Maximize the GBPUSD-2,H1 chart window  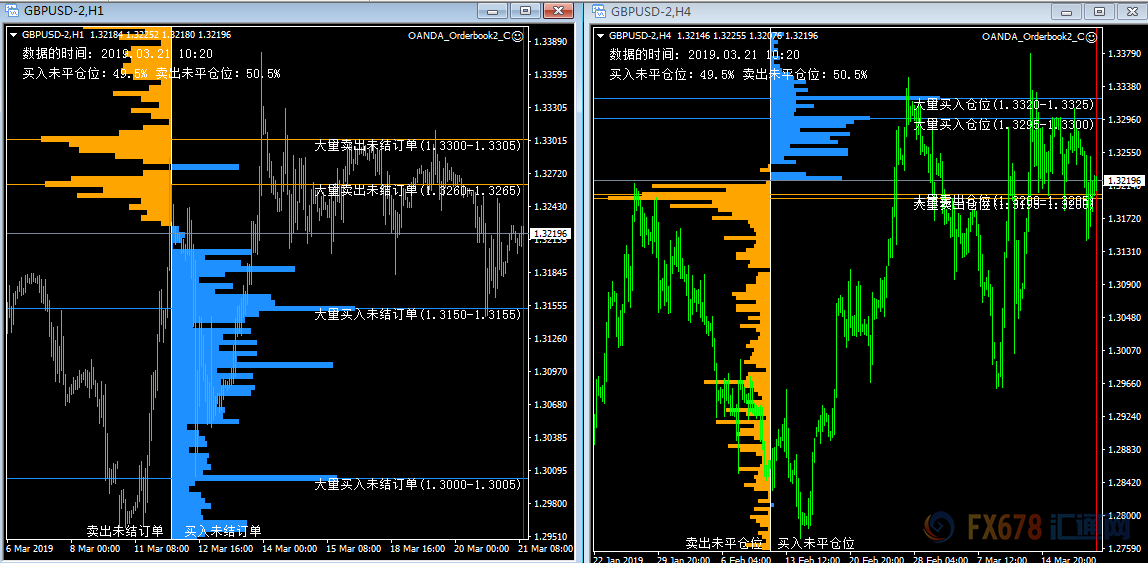524,10
